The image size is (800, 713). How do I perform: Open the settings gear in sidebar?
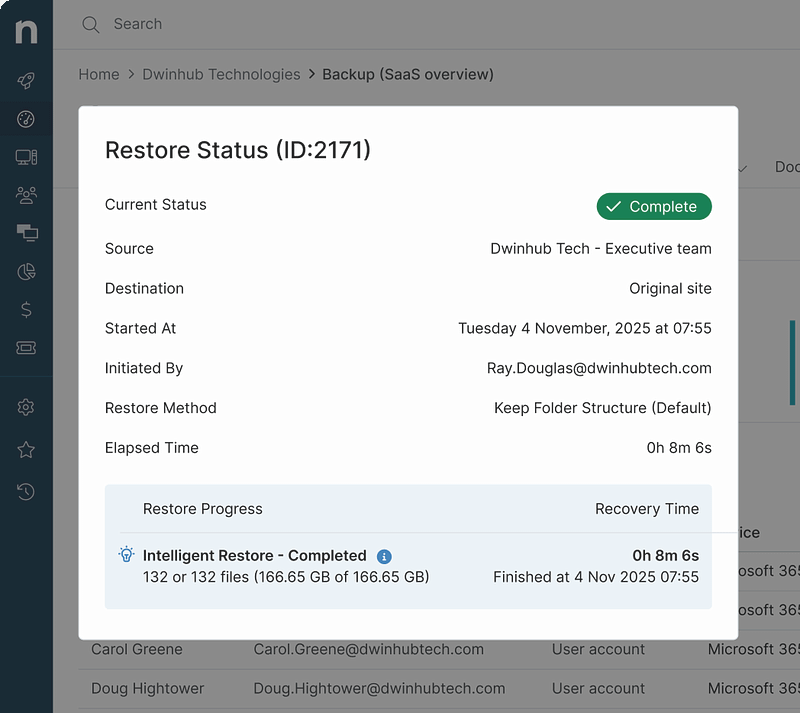click(x=26, y=407)
